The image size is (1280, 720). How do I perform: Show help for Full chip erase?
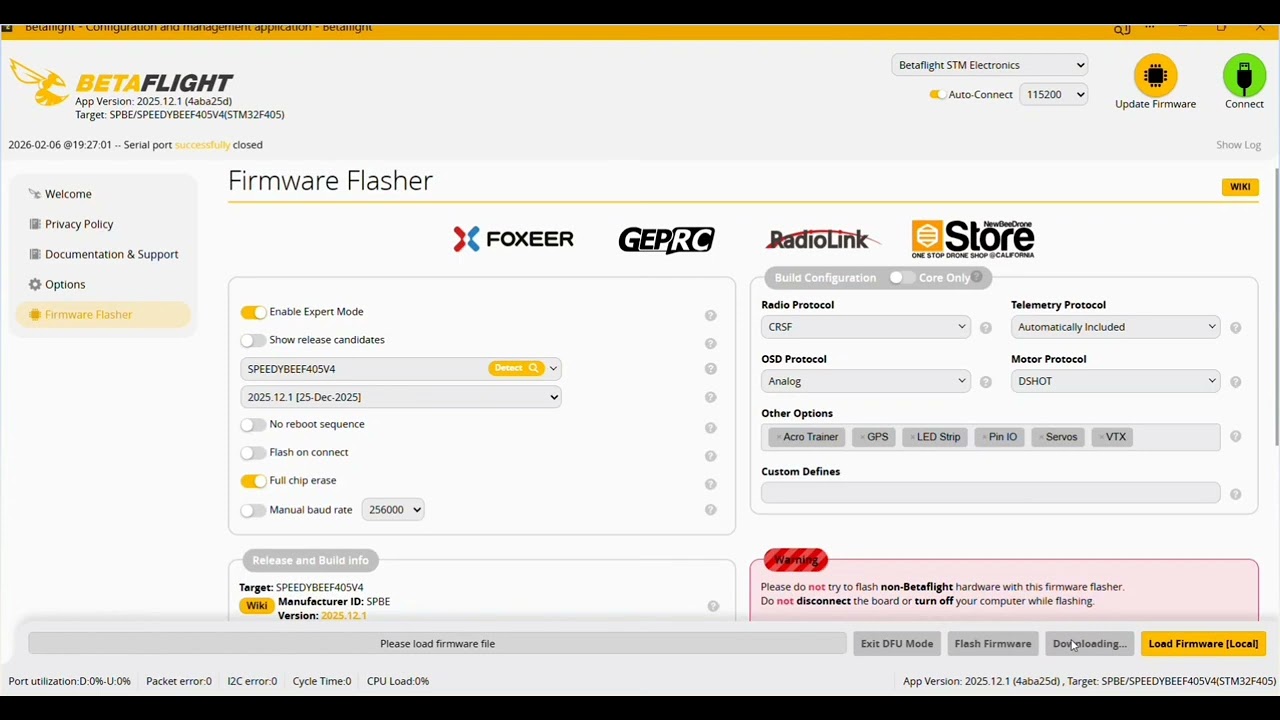pyautogui.click(x=711, y=484)
